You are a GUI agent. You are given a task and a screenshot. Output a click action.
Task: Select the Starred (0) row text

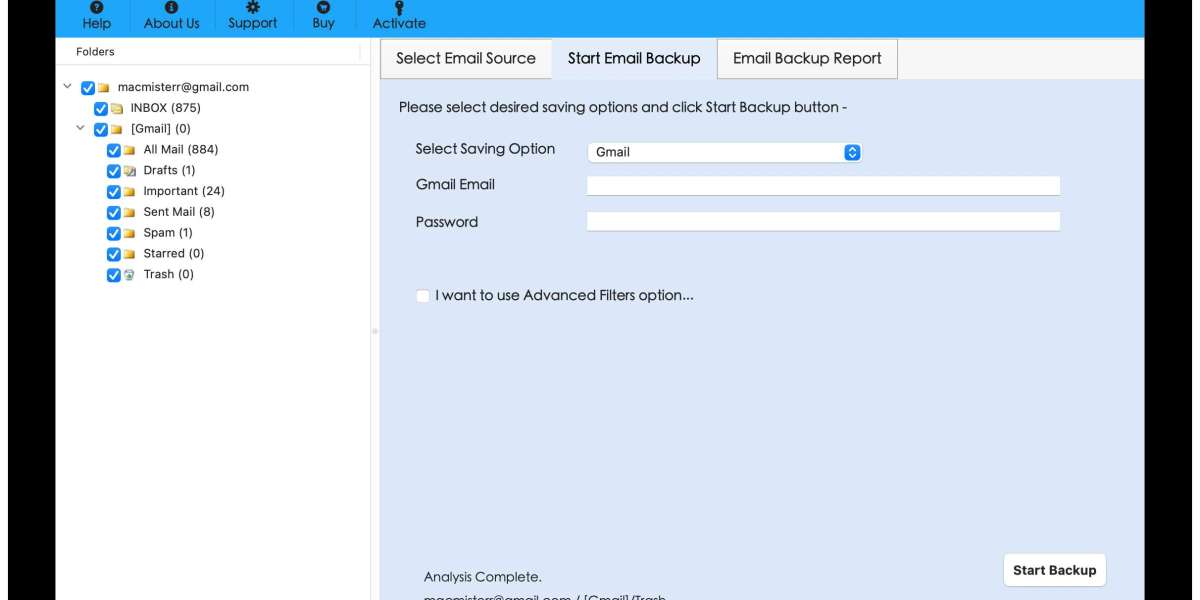click(174, 254)
